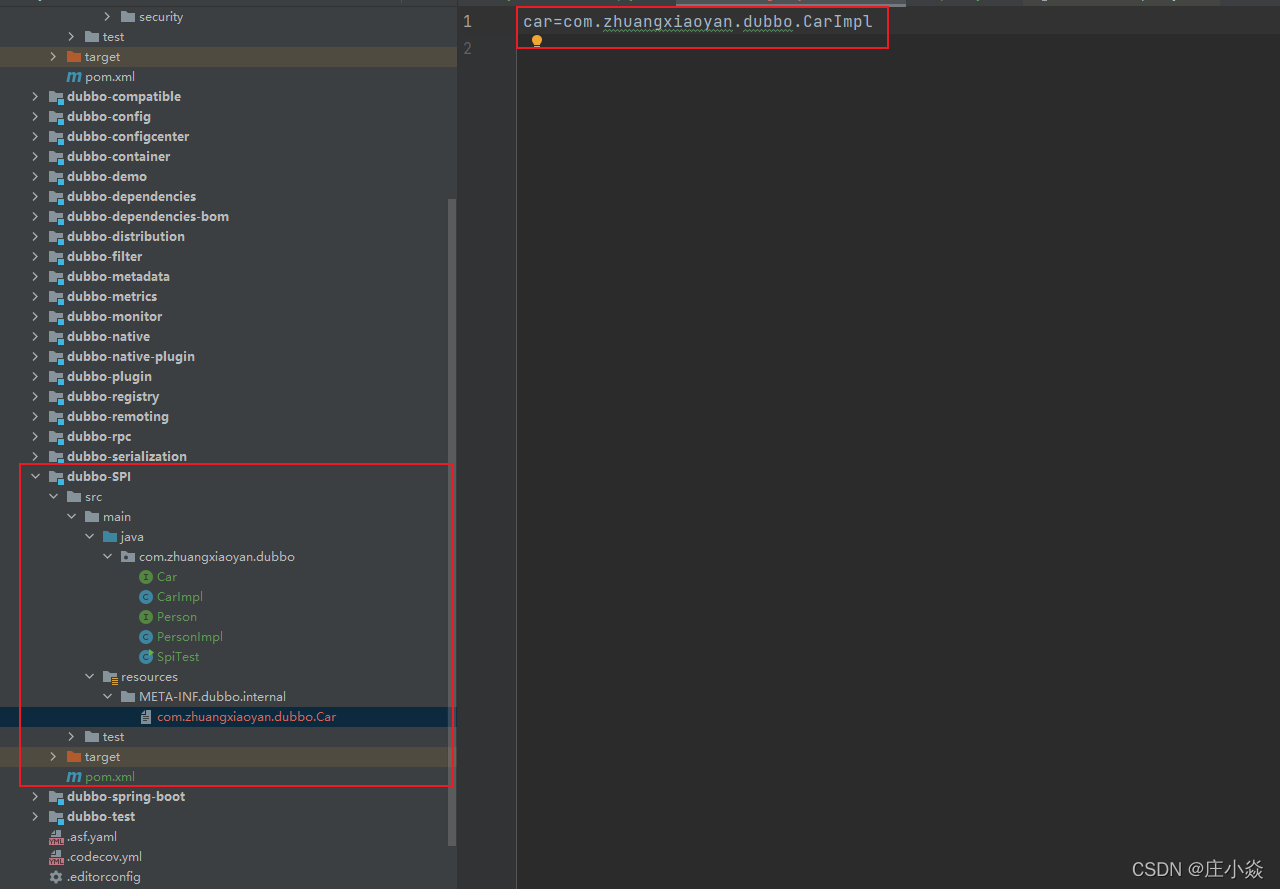Select the dubbo-dependencies-bom module

click(148, 217)
